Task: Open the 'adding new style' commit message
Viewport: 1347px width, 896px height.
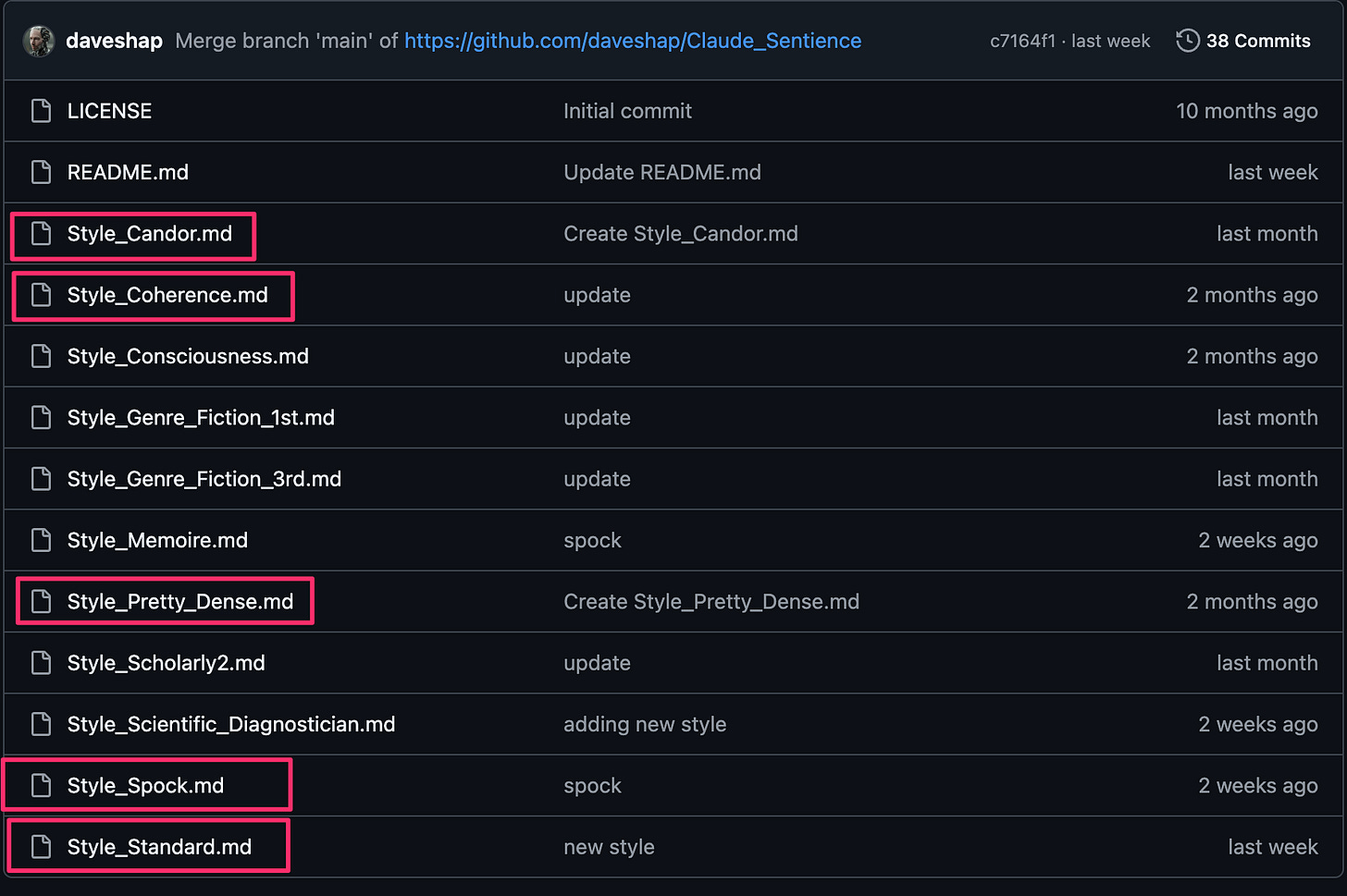Action: pyautogui.click(x=645, y=724)
